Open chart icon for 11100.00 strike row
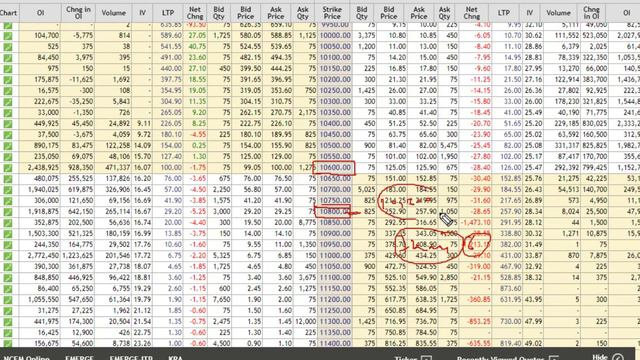This screenshot has width=640, height=360. [8, 278]
